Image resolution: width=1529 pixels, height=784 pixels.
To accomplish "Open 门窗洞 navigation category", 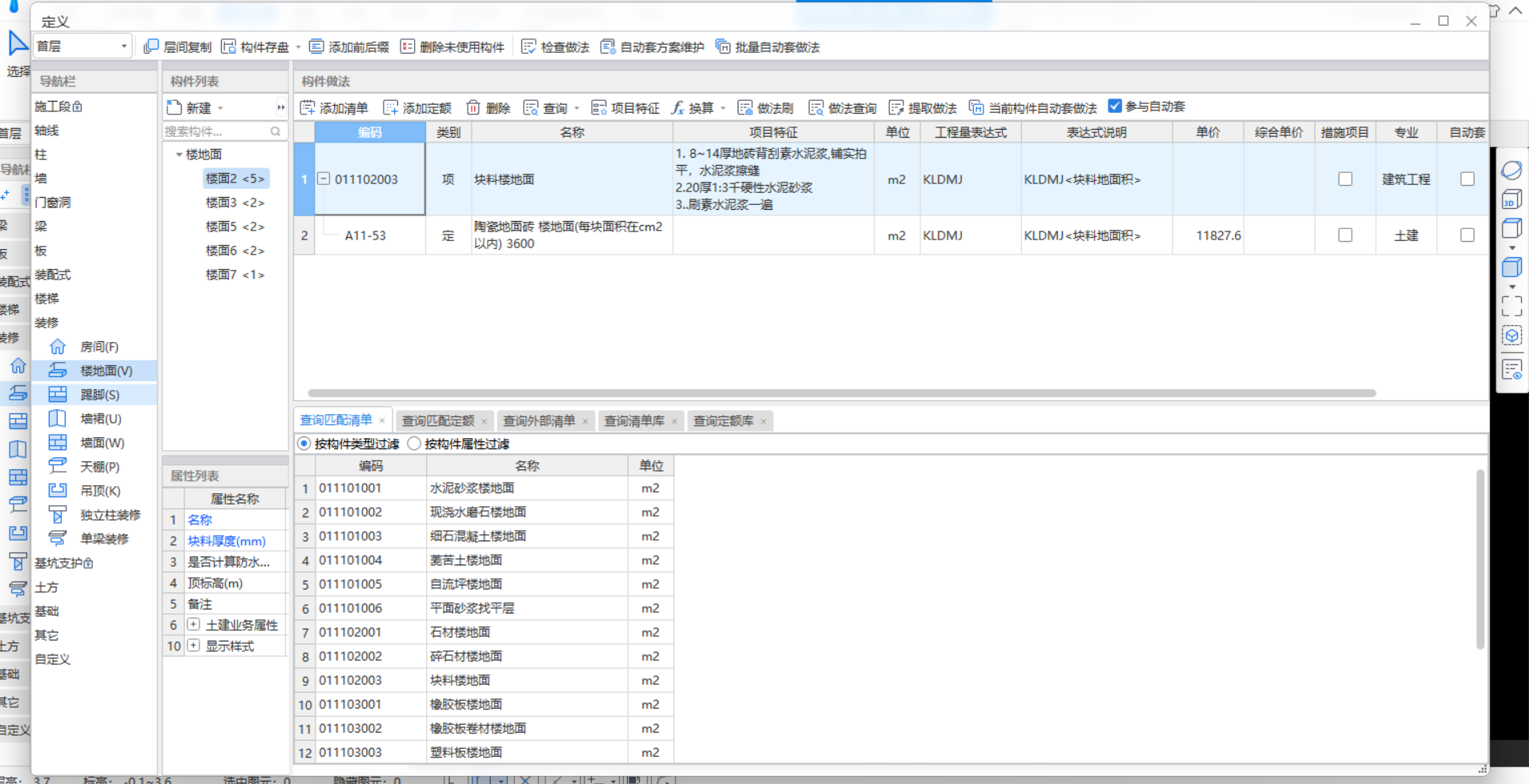I will point(53,203).
